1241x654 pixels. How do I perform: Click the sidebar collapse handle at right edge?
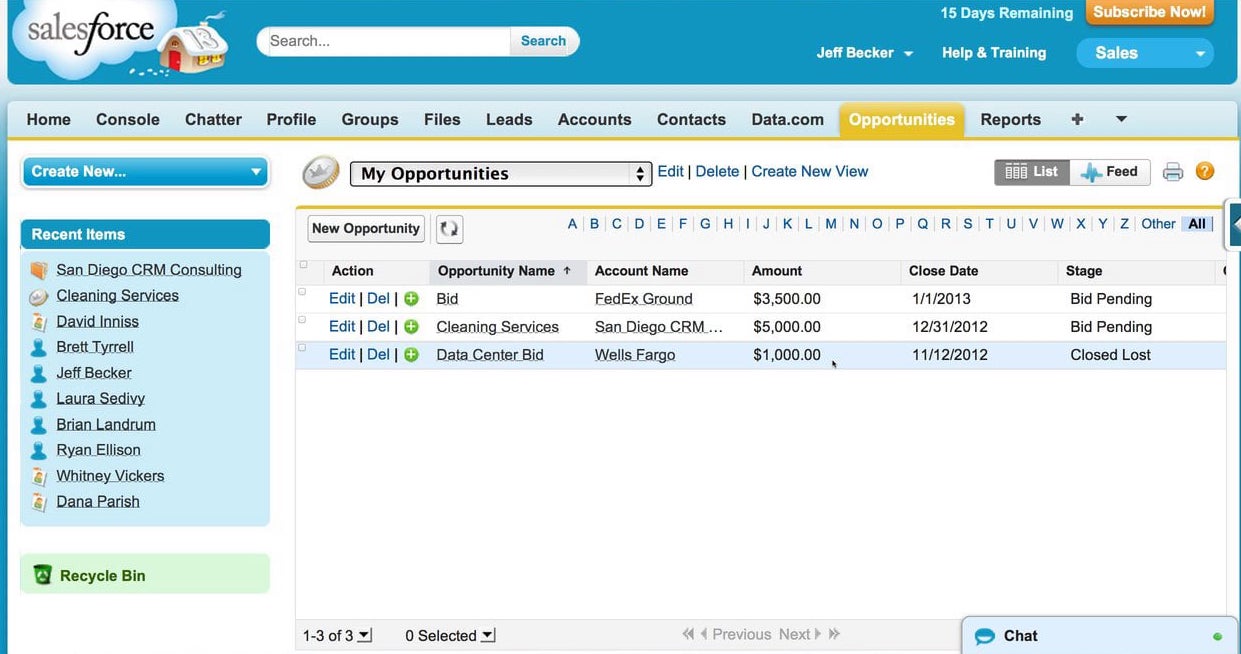(1235, 225)
